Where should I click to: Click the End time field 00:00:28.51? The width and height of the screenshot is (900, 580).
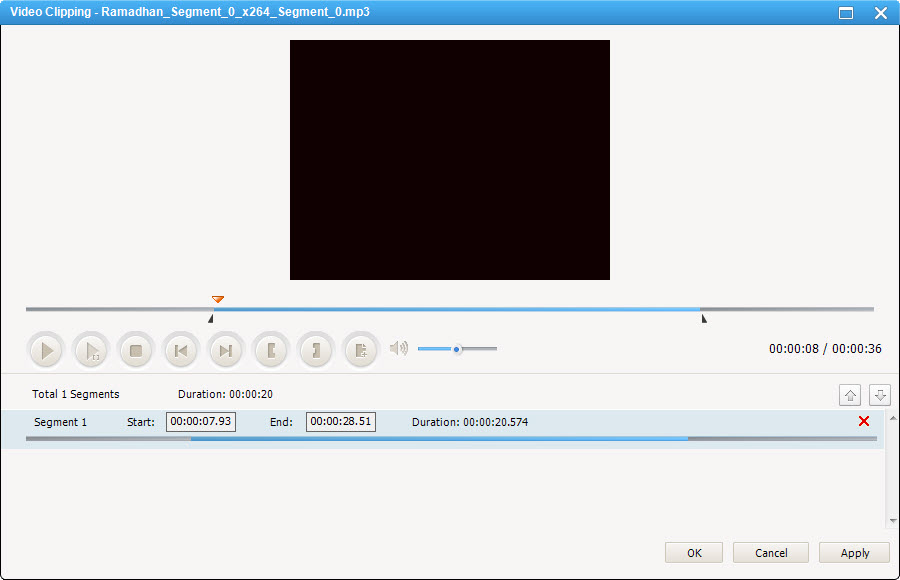pos(341,422)
